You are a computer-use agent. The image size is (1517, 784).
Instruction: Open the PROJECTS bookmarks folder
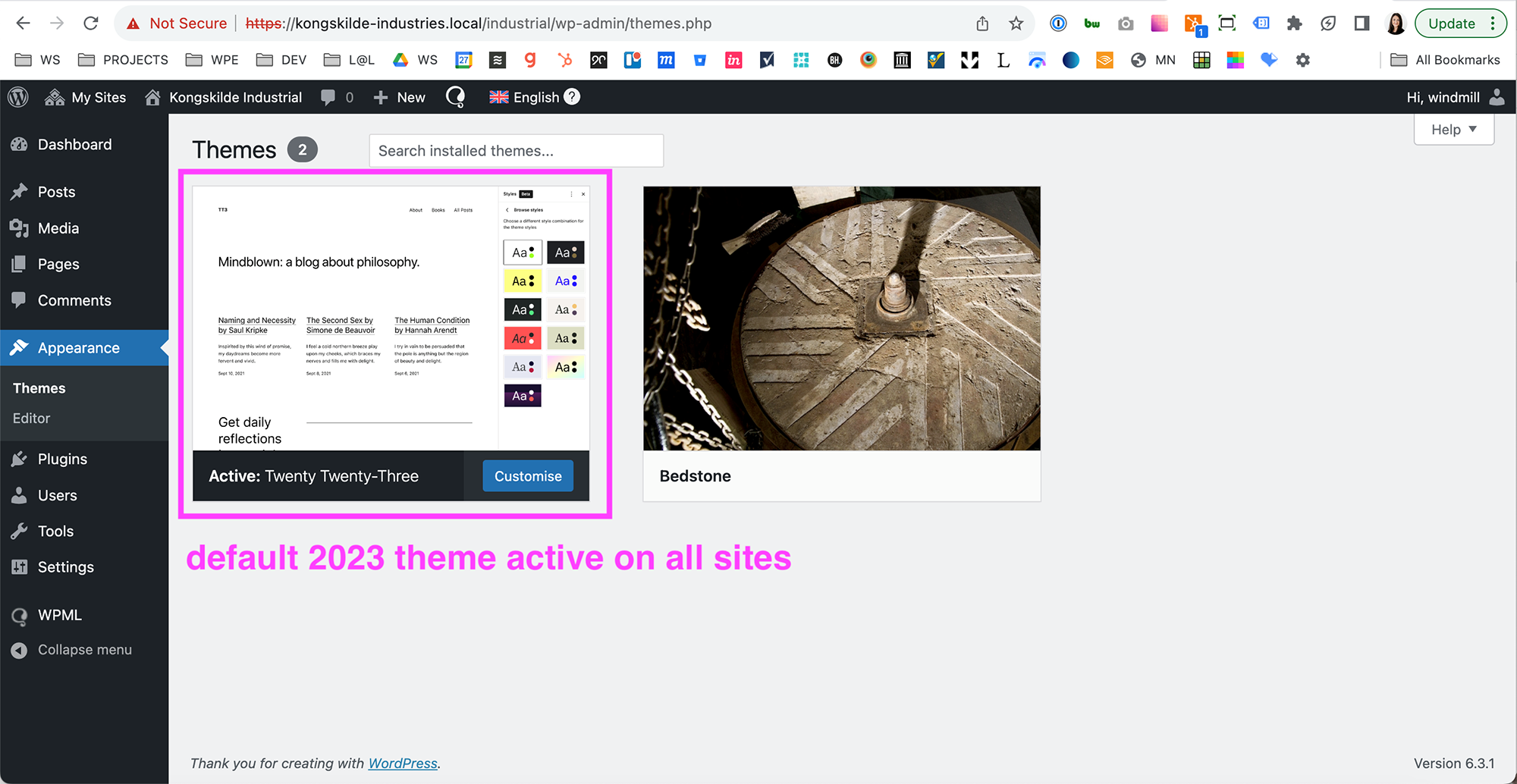point(124,60)
